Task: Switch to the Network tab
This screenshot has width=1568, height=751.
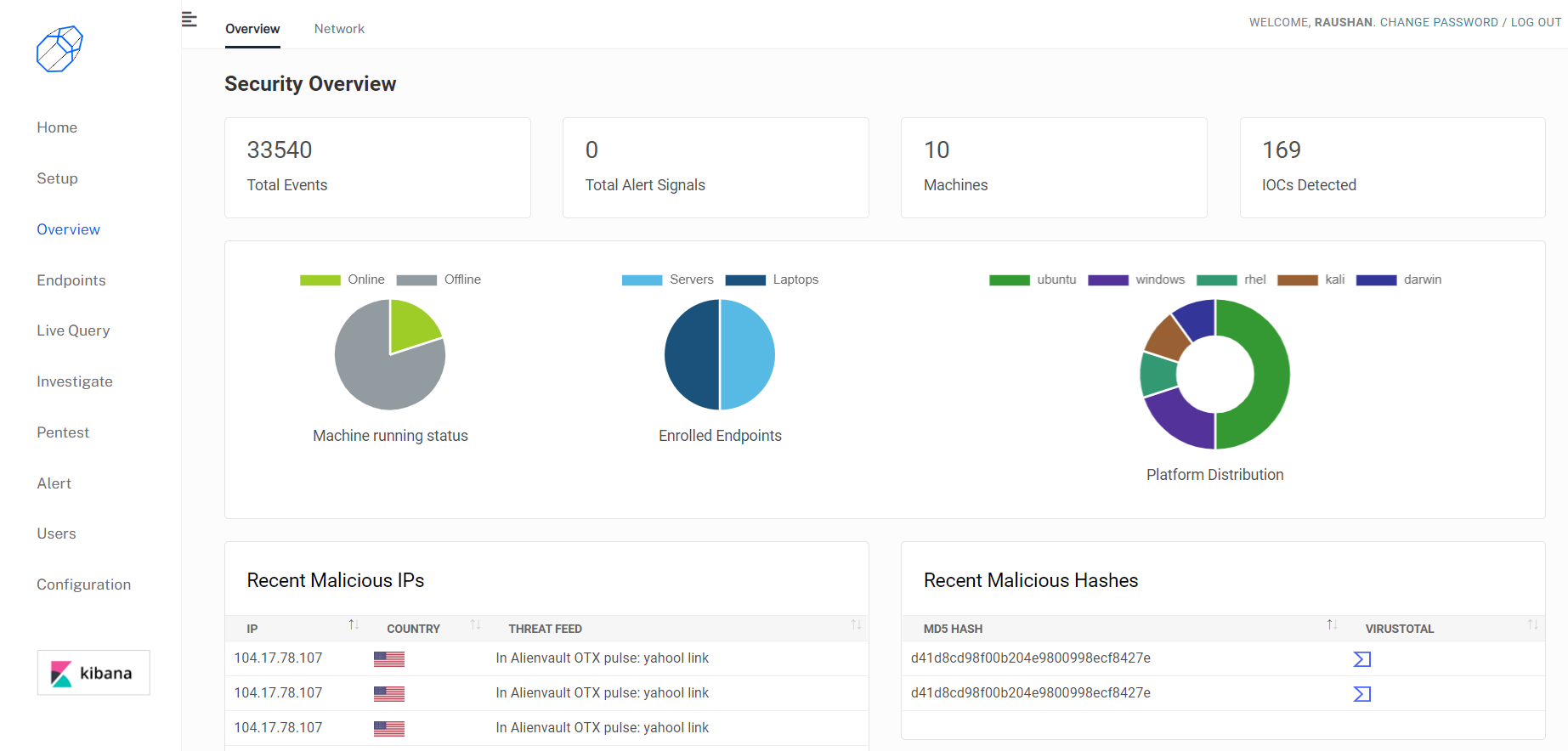Action: (339, 29)
